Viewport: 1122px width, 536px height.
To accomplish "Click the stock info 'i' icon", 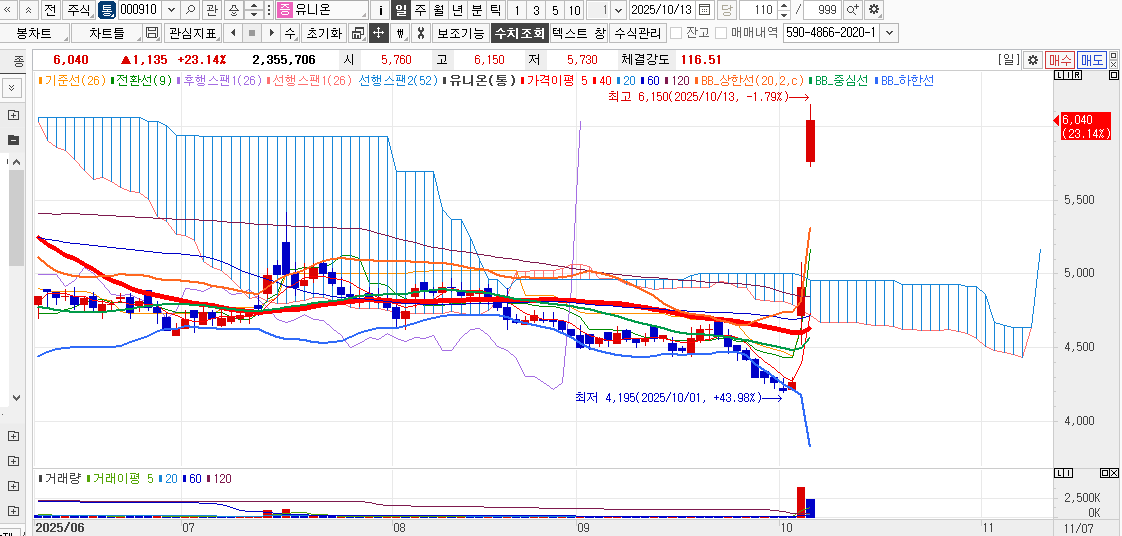I will coord(380,10).
